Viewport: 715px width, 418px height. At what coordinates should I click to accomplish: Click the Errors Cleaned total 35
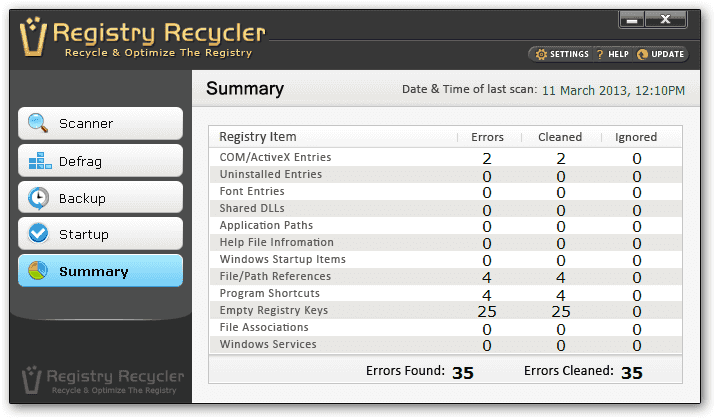tap(632, 373)
